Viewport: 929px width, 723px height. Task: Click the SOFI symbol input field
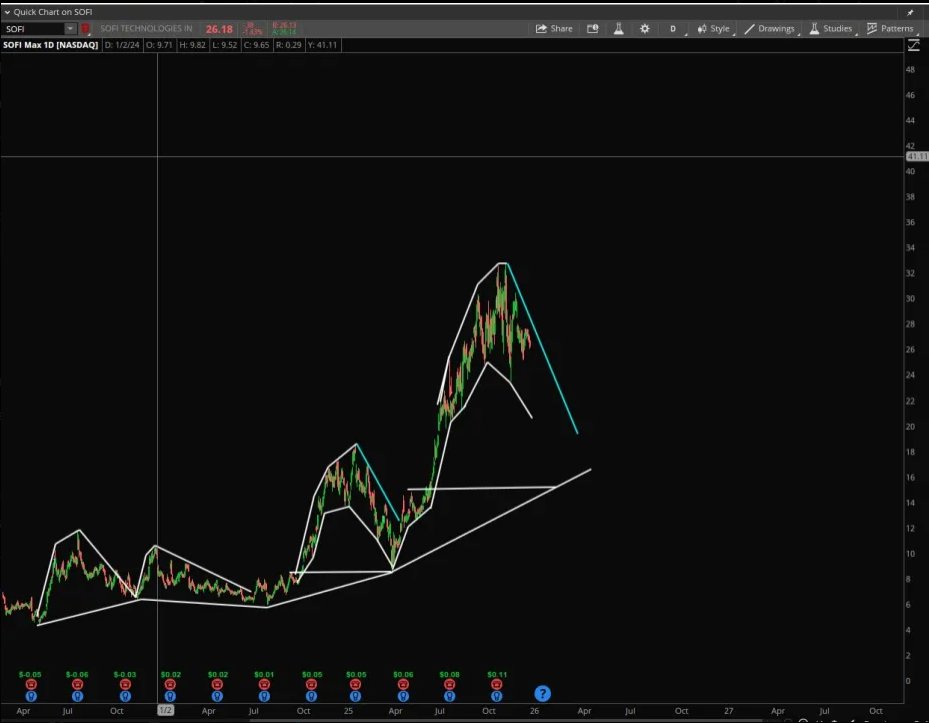(33, 28)
